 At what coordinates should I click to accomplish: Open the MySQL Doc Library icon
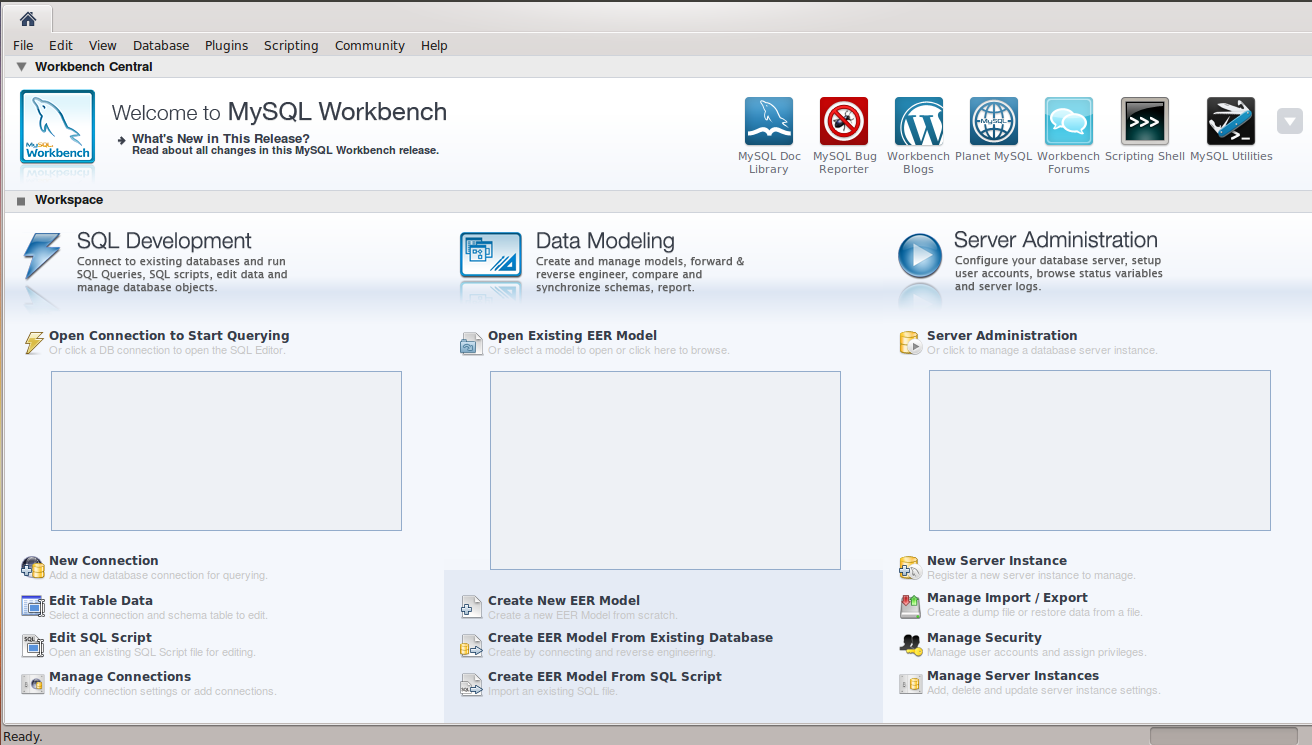click(x=769, y=122)
